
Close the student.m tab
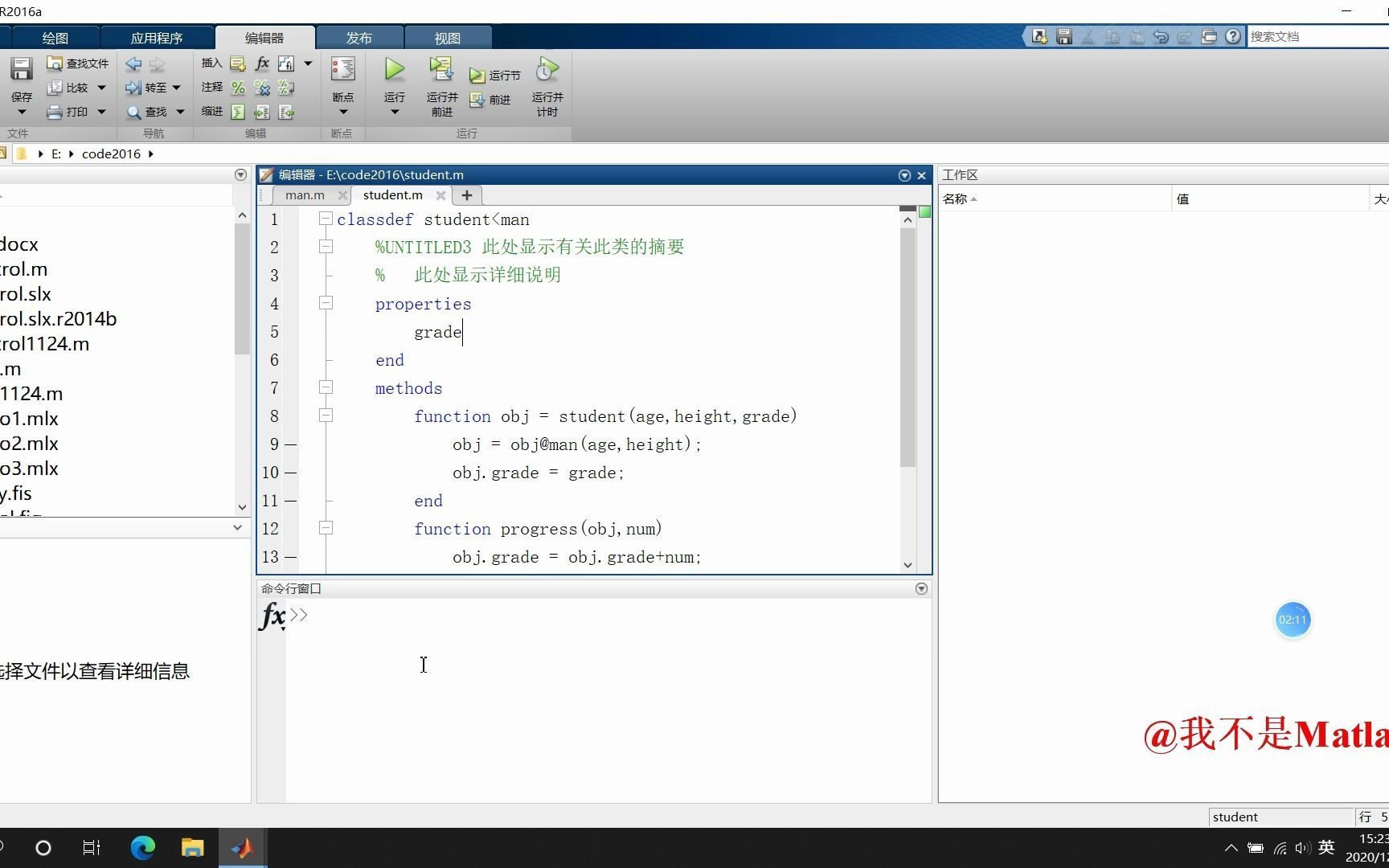click(x=440, y=195)
